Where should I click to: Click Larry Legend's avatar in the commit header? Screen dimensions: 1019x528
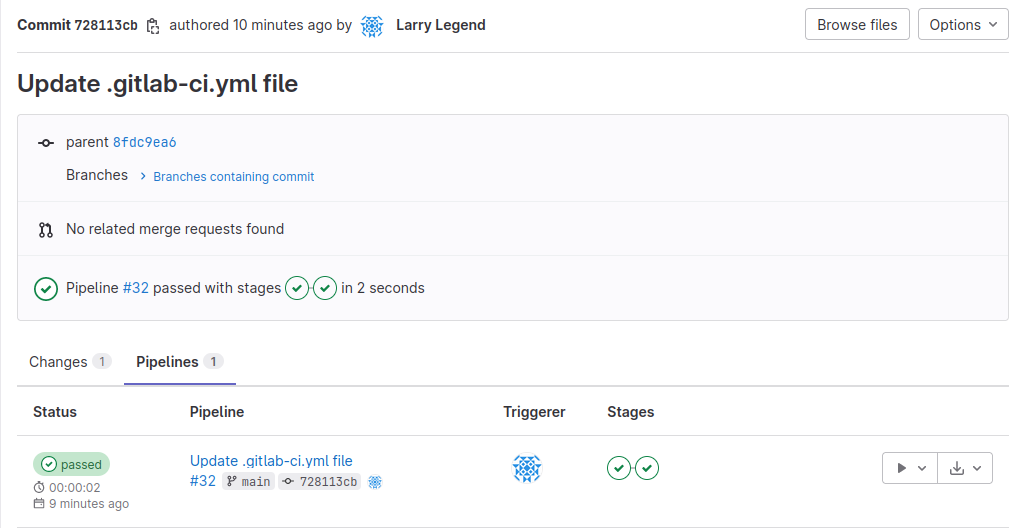pyautogui.click(x=372, y=26)
